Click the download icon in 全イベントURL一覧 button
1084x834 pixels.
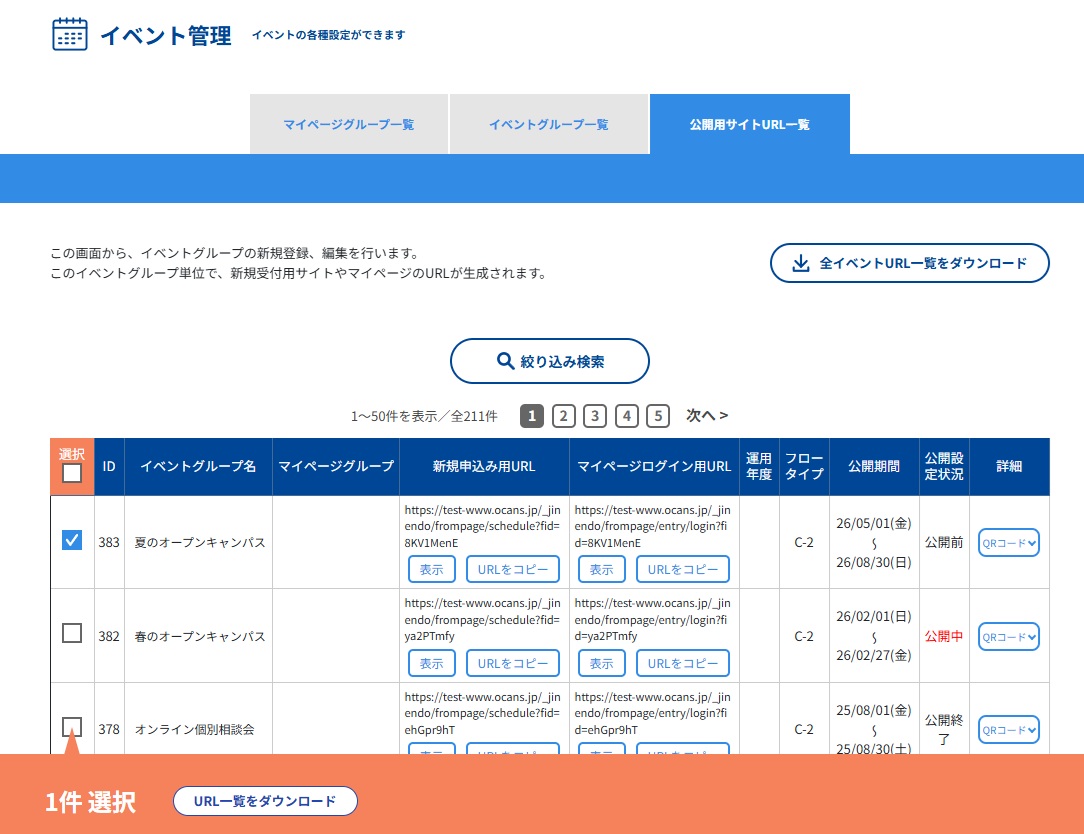click(x=801, y=263)
